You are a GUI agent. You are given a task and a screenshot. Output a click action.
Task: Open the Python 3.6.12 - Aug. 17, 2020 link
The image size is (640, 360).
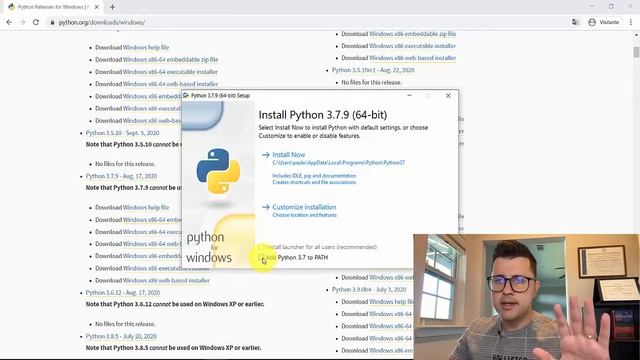123,293
